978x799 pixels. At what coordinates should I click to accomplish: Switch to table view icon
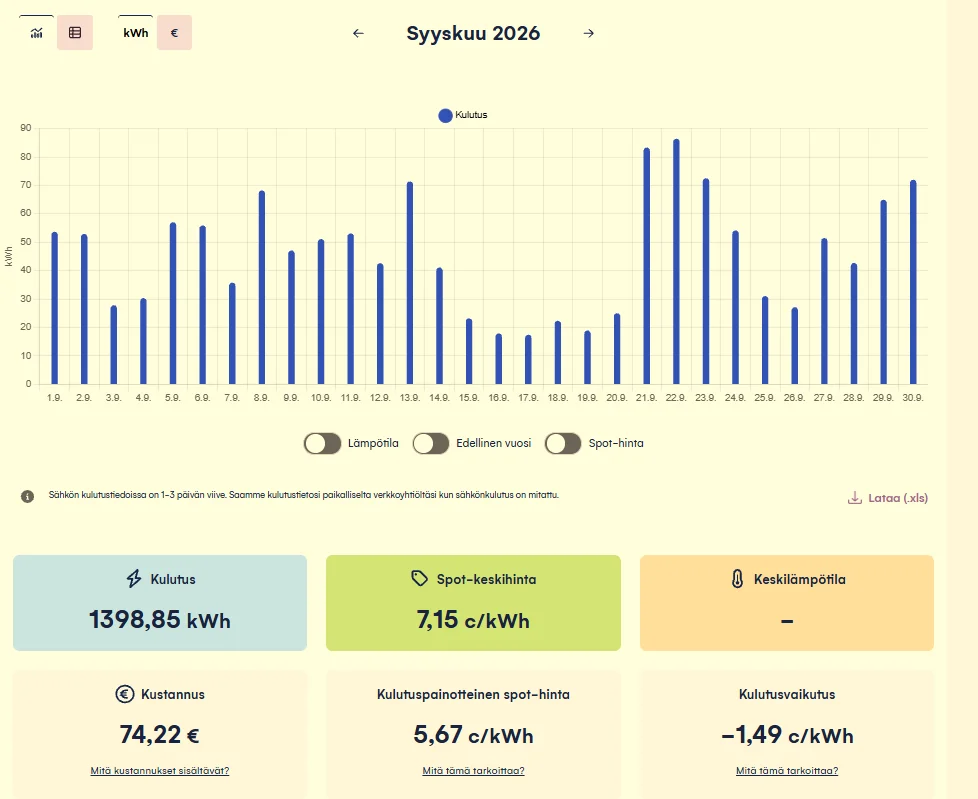[75, 33]
